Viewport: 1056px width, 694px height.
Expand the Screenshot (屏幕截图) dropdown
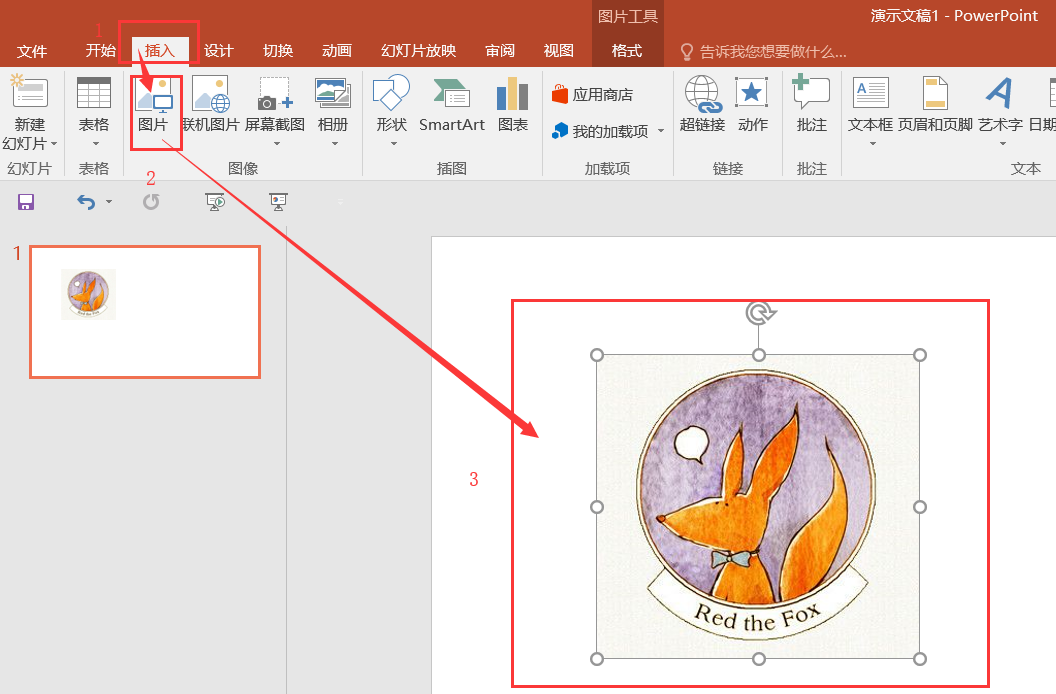point(275,143)
